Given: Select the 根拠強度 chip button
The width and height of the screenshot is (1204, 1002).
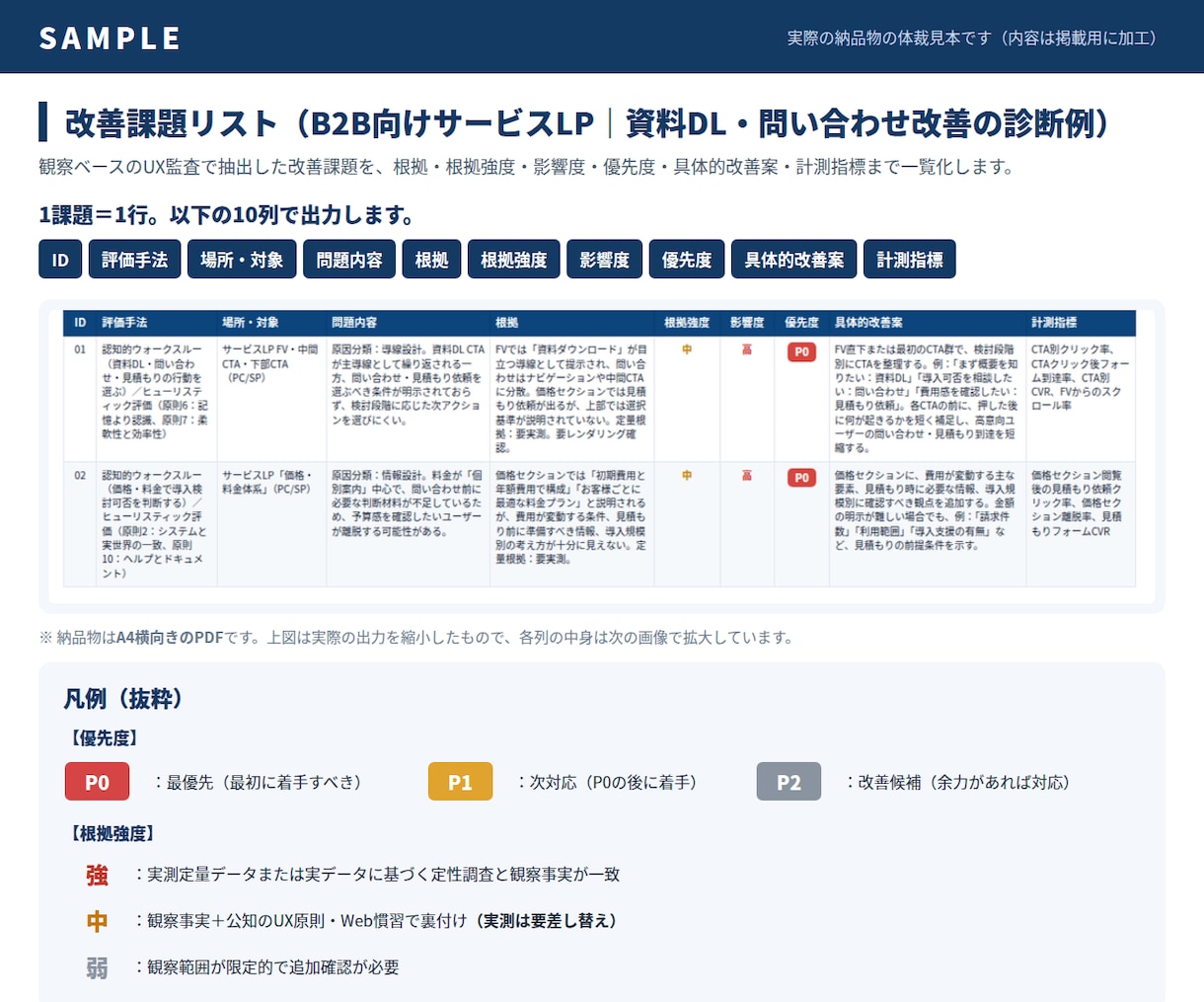Looking at the screenshot, I should pos(514,260).
